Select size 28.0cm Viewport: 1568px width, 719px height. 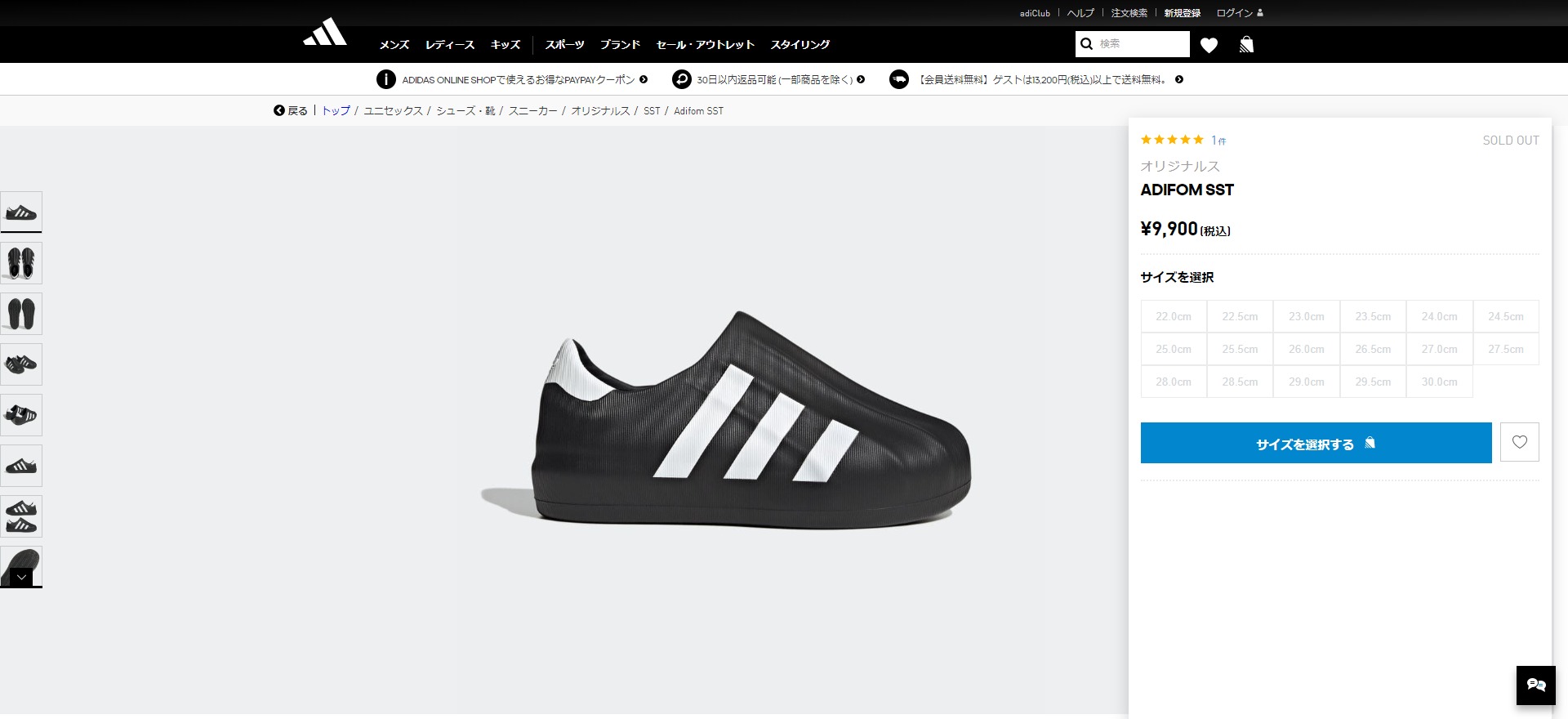[x=1174, y=382]
